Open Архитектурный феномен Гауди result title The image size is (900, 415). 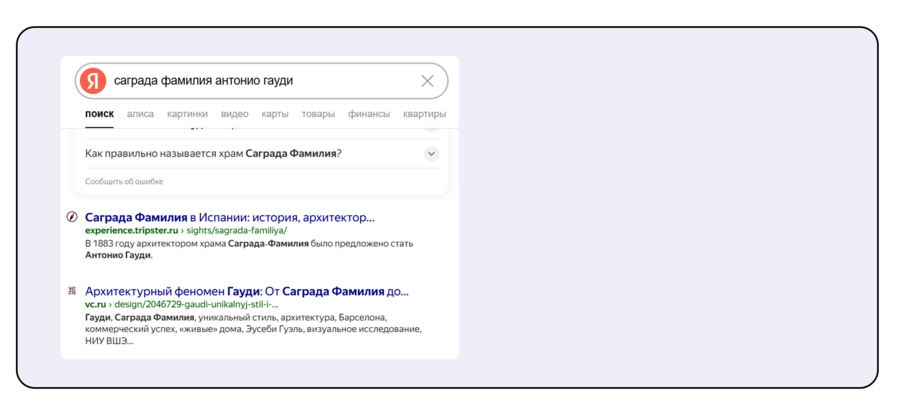[x=247, y=292]
